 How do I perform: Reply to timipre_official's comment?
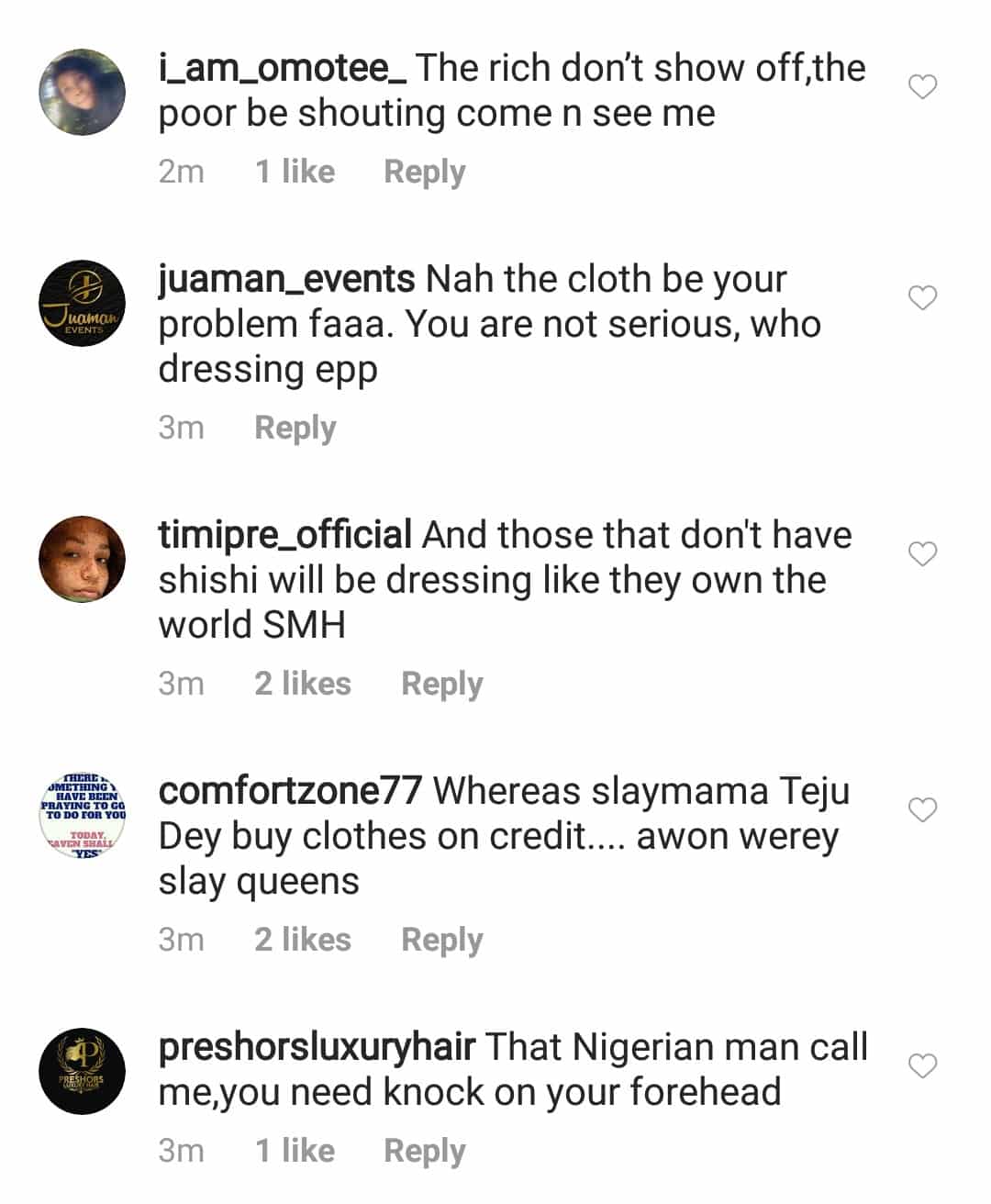tap(441, 684)
